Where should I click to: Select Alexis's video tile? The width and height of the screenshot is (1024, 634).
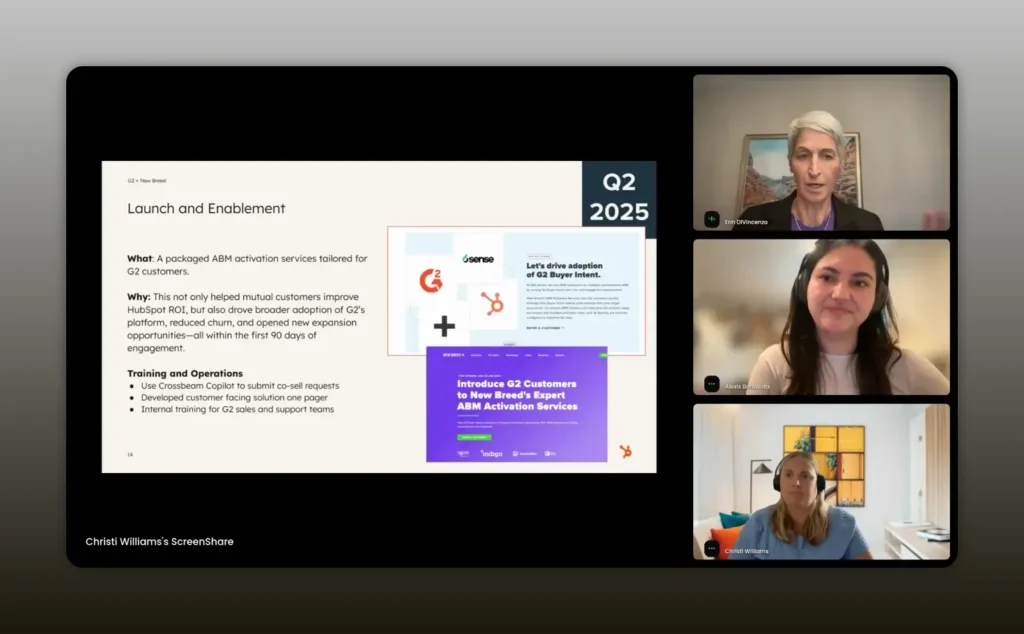[x=821, y=316]
